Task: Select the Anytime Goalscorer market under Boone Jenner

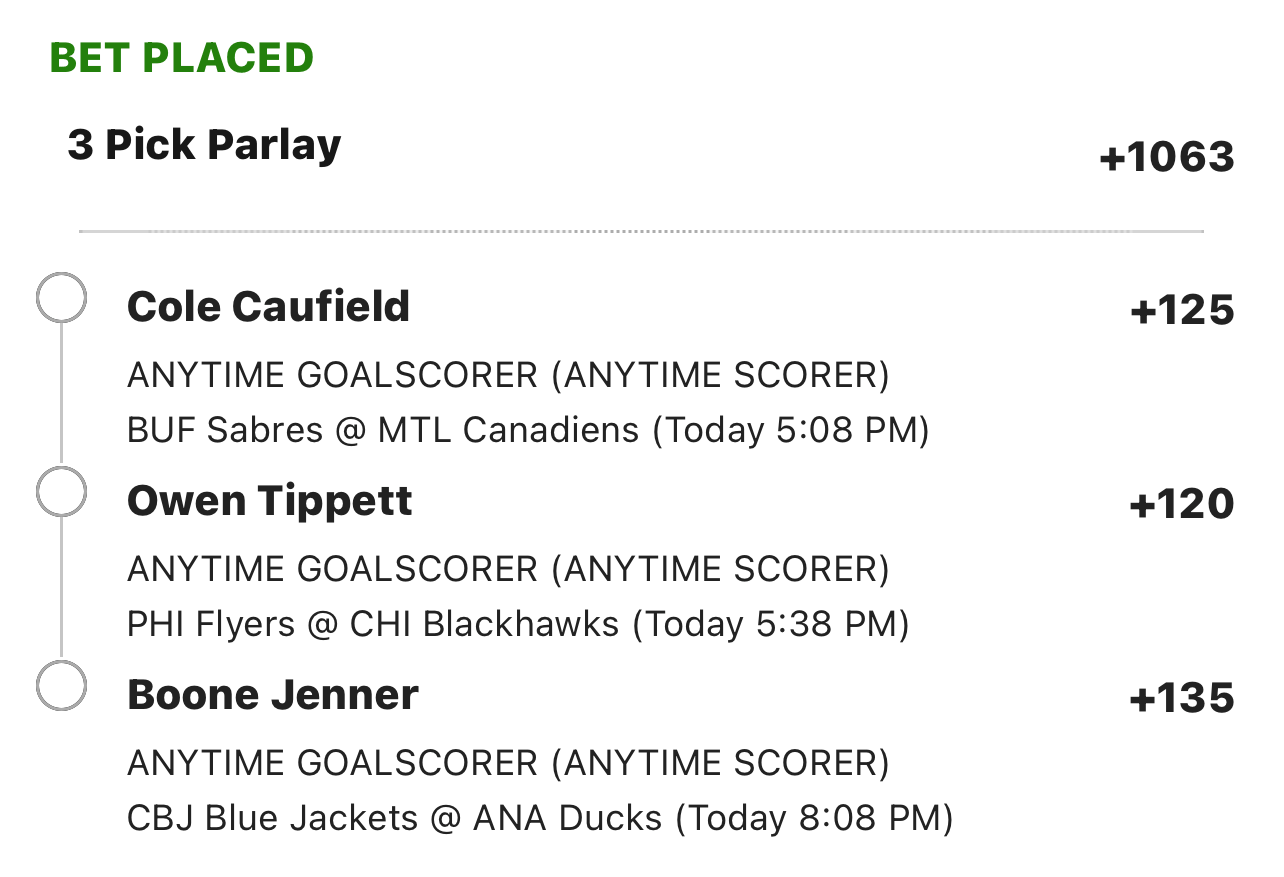Action: [508, 764]
